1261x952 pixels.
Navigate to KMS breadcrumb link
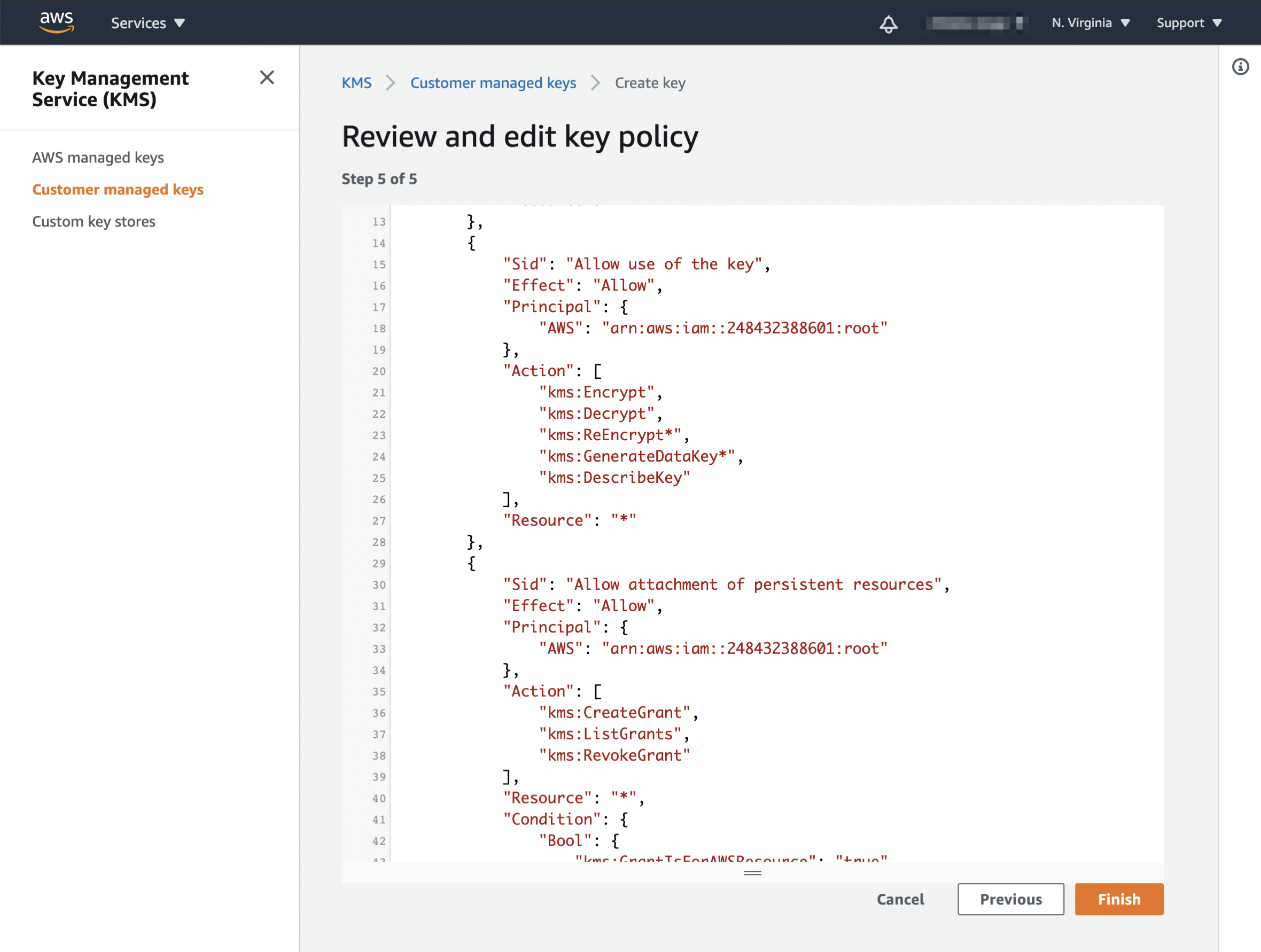click(x=356, y=83)
